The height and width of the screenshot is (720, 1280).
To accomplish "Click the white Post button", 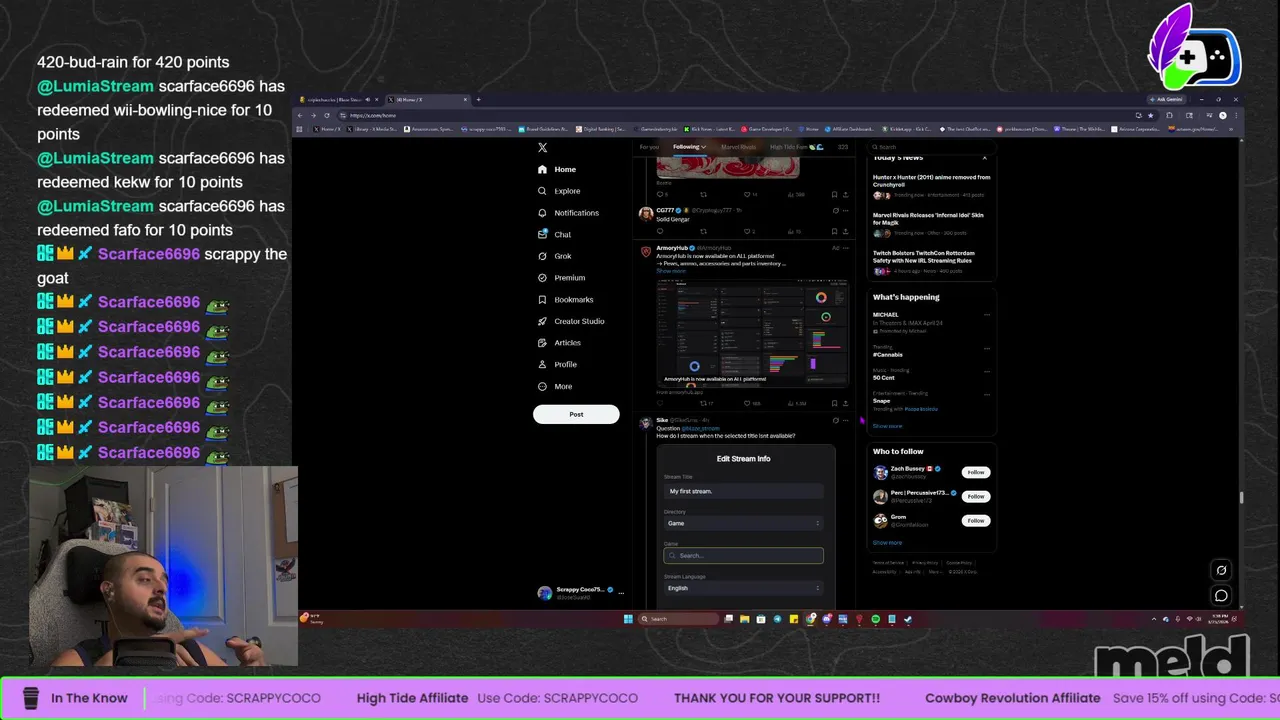I will coord(576,414).
